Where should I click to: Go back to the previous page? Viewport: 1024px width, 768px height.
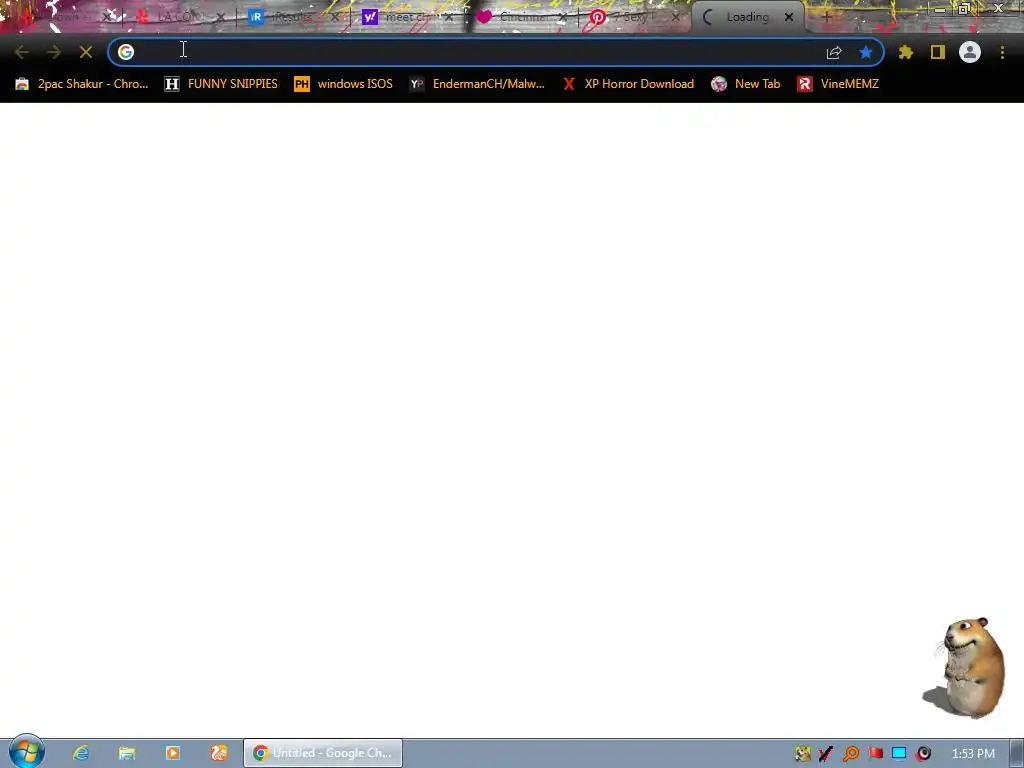(22, 52)
